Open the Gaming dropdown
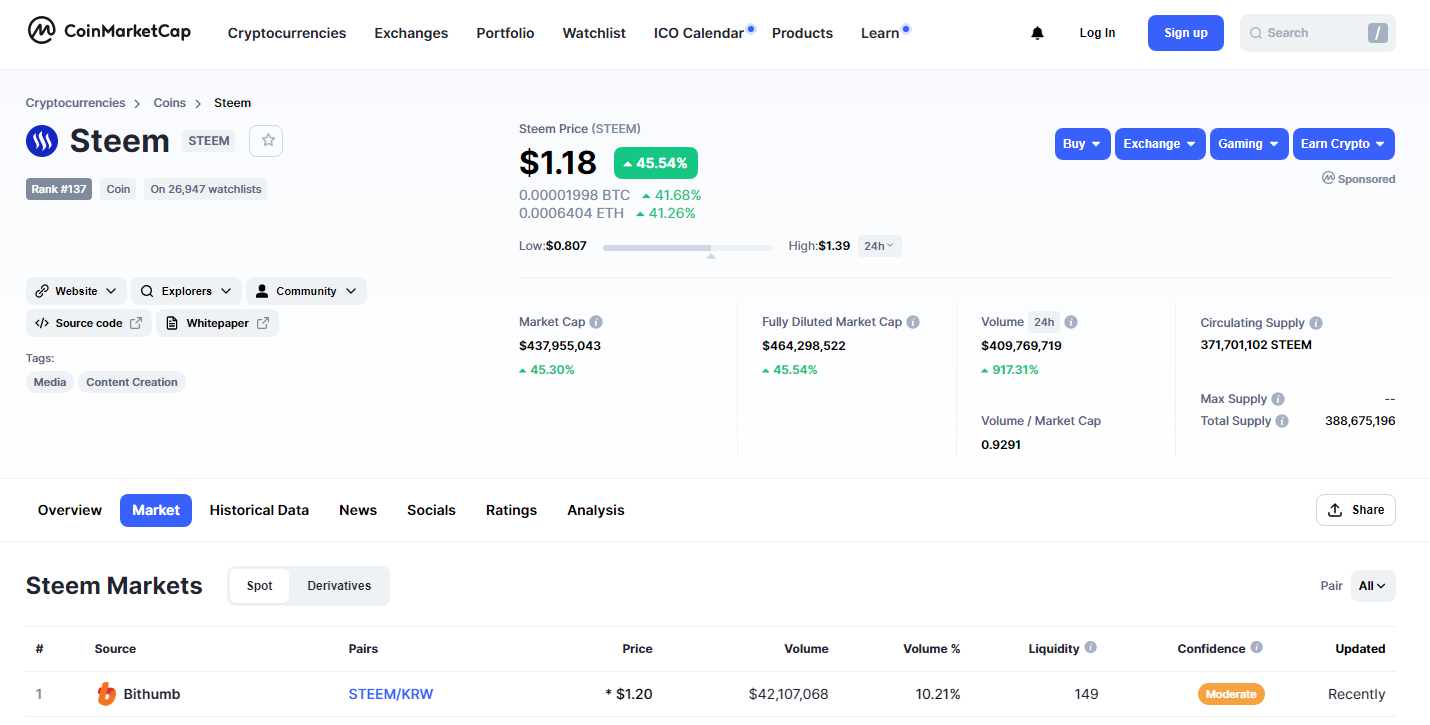The height and width of the screenshot is (725, 1430). coord(1249,144)
